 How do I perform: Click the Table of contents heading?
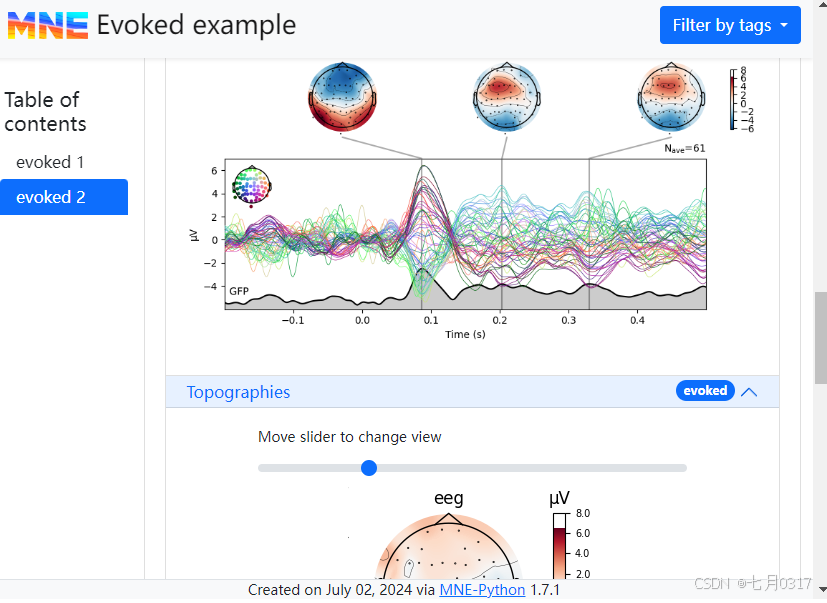[45, 112]
